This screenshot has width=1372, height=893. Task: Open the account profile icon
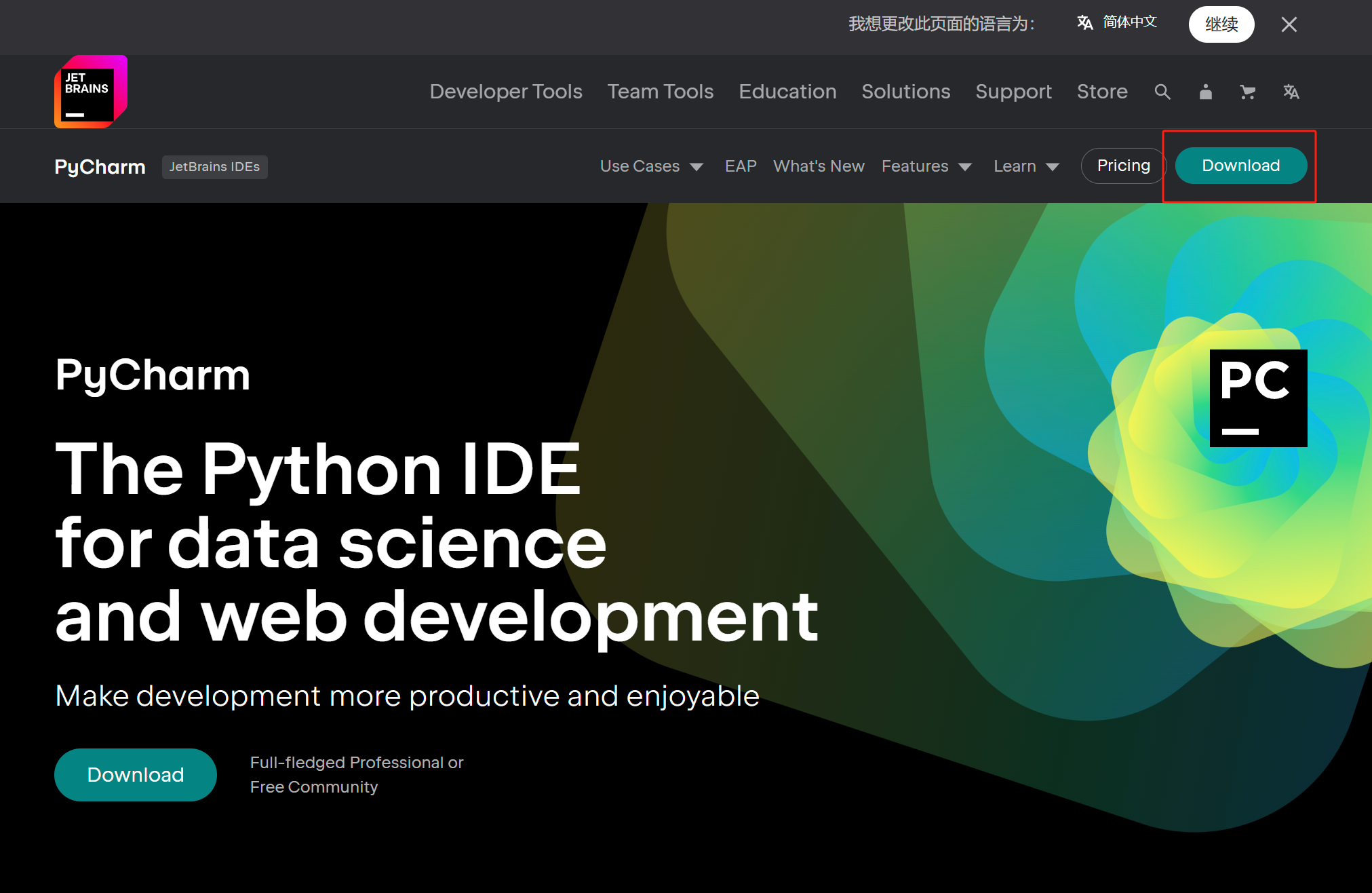pos(1205,92)
